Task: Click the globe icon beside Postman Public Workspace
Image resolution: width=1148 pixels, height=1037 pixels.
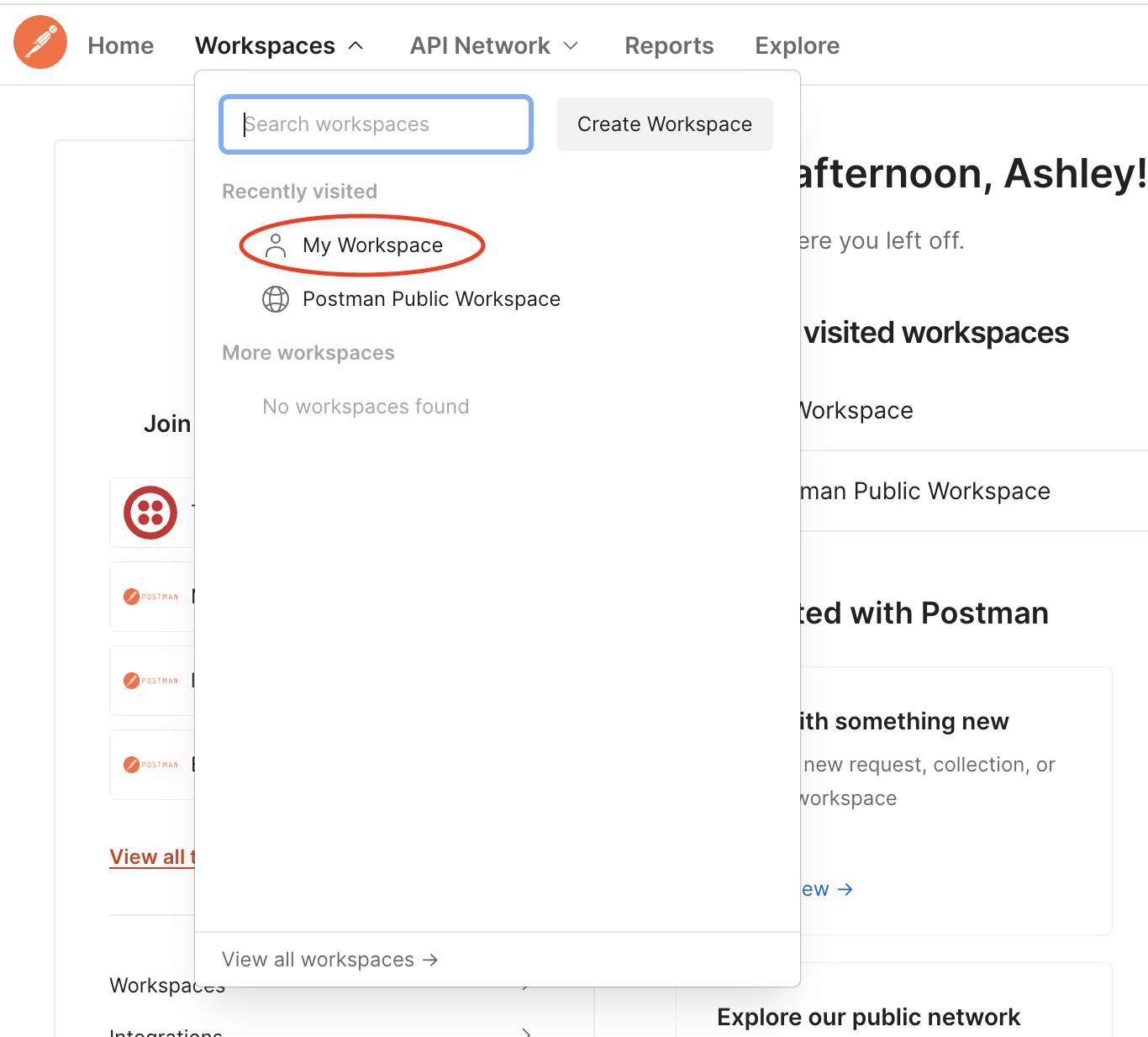Action: (276, 299)
